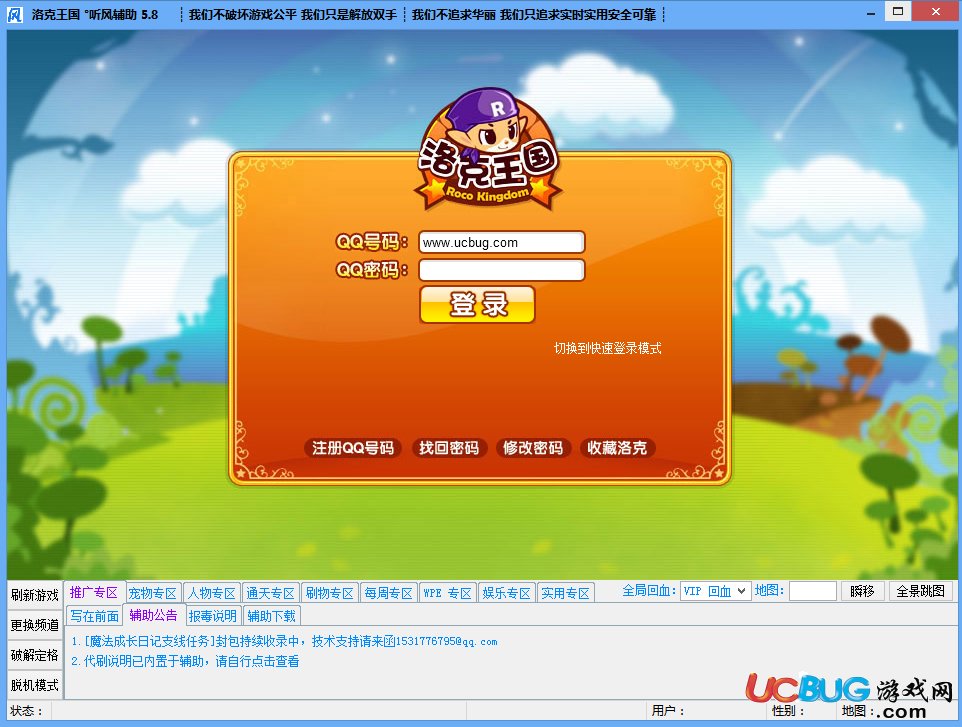Switch to the 辅助下载 sub-tab
Viewport: 962px width, 727px height.
point(271,616)
